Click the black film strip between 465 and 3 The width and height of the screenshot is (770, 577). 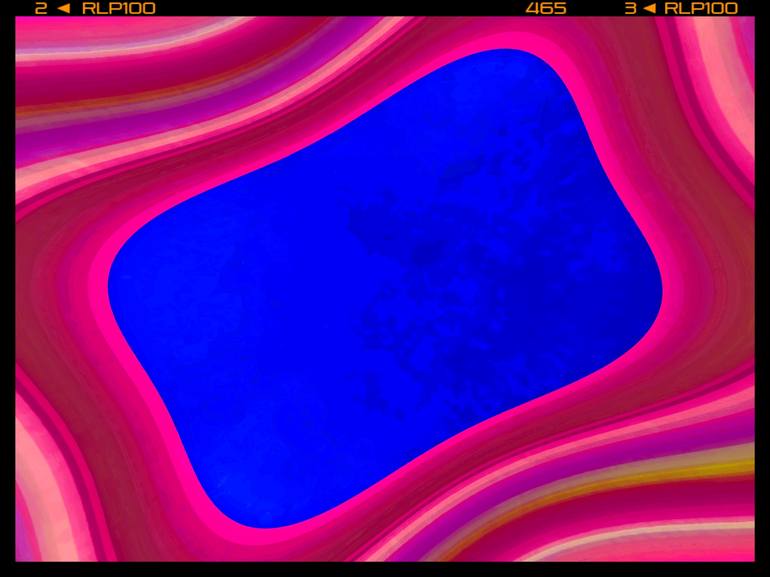(x=595, y=8)
